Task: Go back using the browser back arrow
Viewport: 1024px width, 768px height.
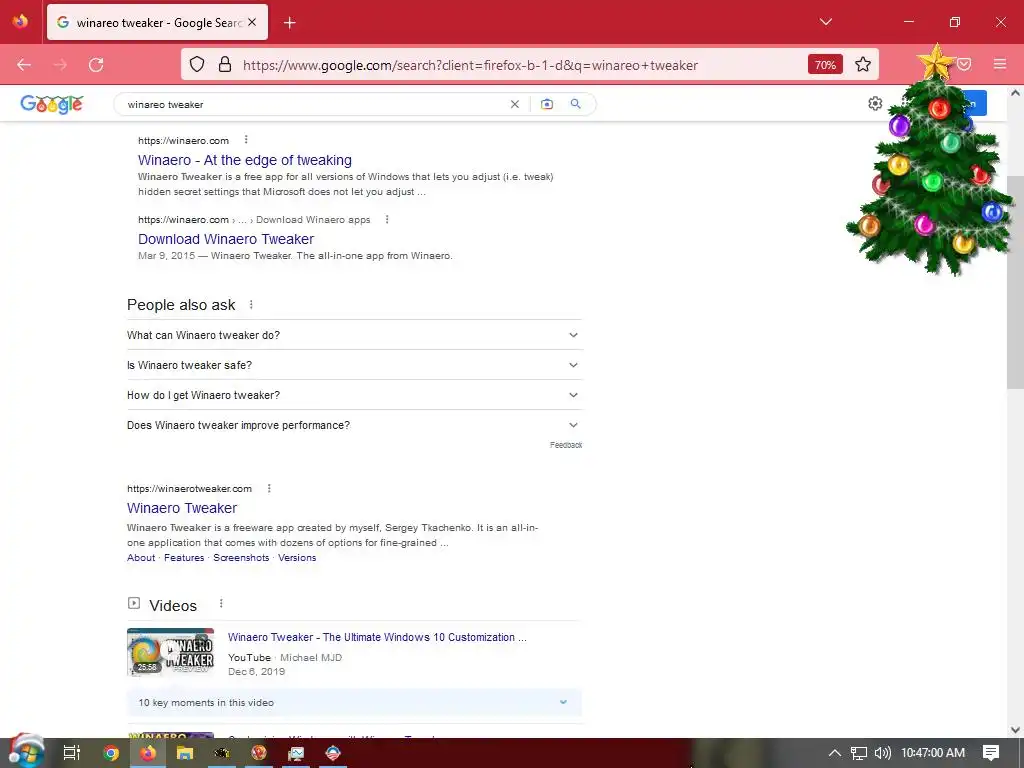Action: tap(24, 65)
